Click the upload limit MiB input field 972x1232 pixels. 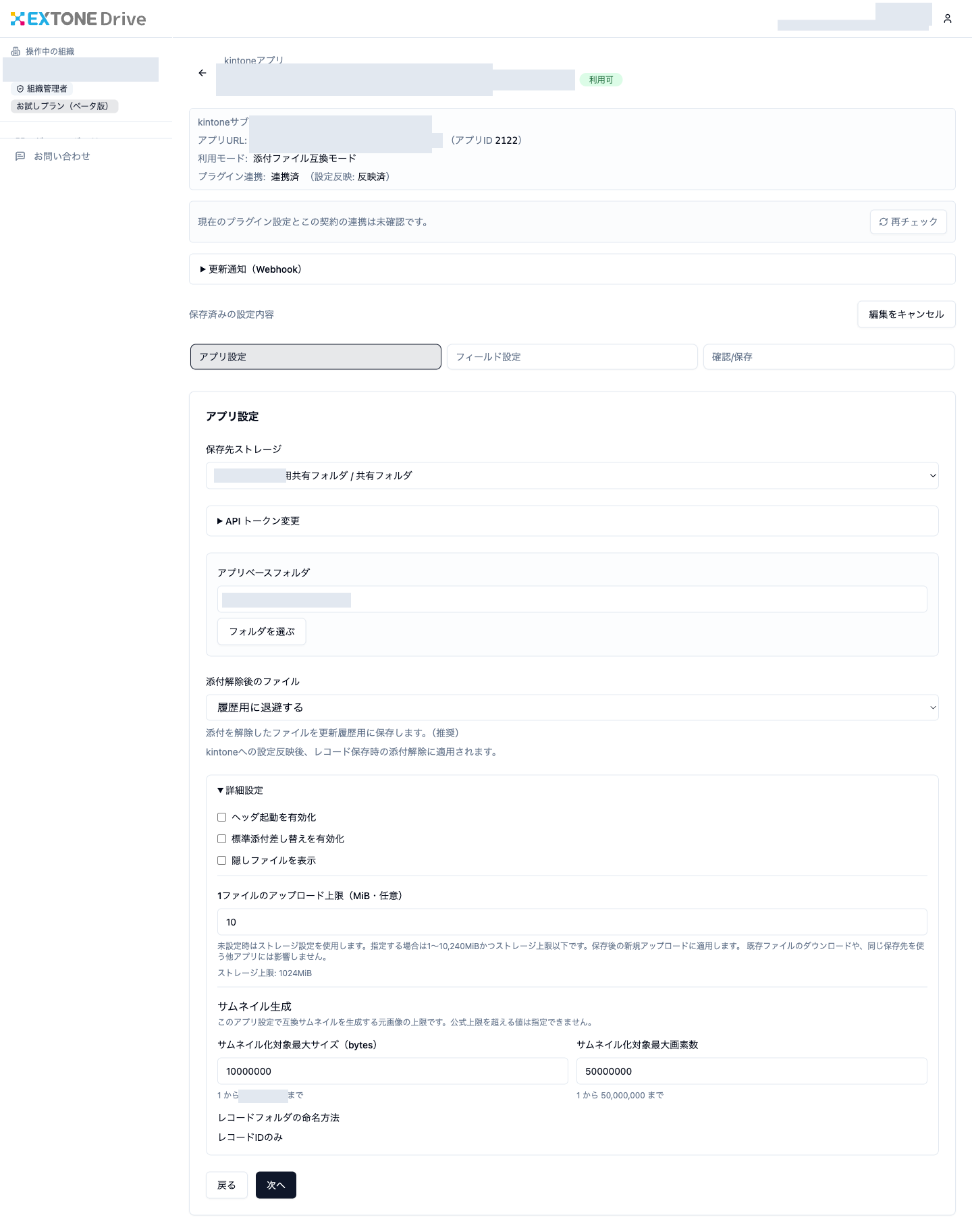click(x=572, y=922)
